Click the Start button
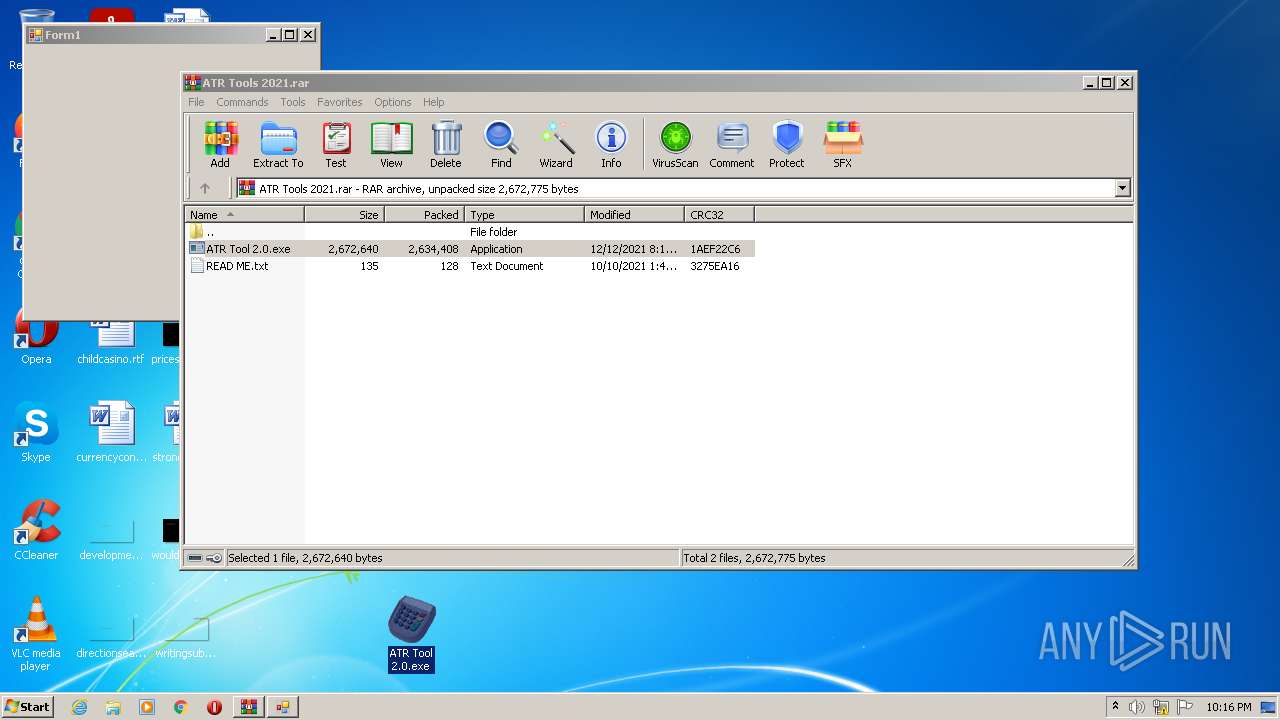This screenshot has width=1280, height=720. [28, 707]
